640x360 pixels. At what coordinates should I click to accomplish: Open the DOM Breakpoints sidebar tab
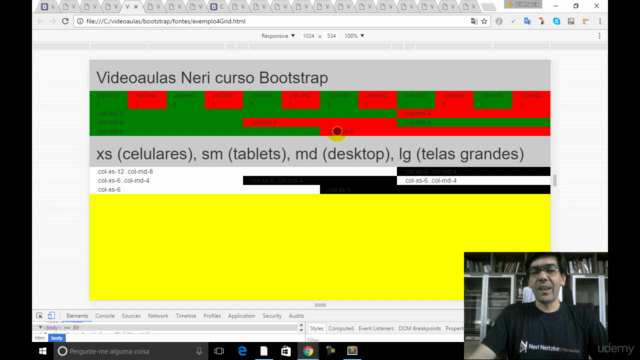(420, 329)
